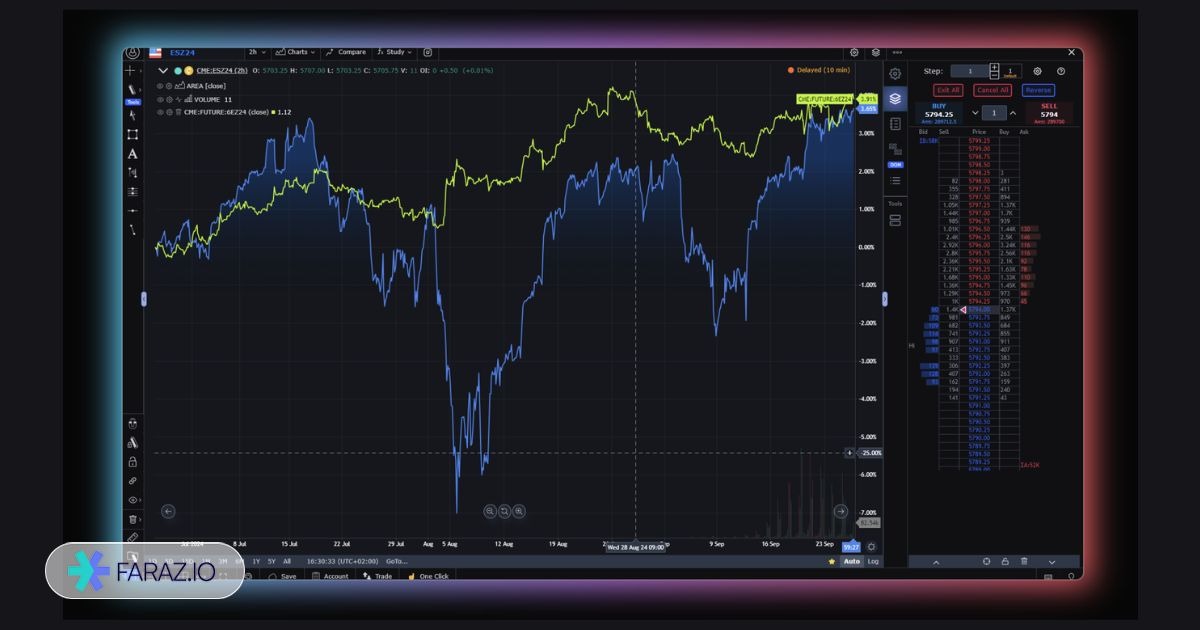
Task: Click the Step value input field
Action: pyautogui.click(x=968, y=71)
